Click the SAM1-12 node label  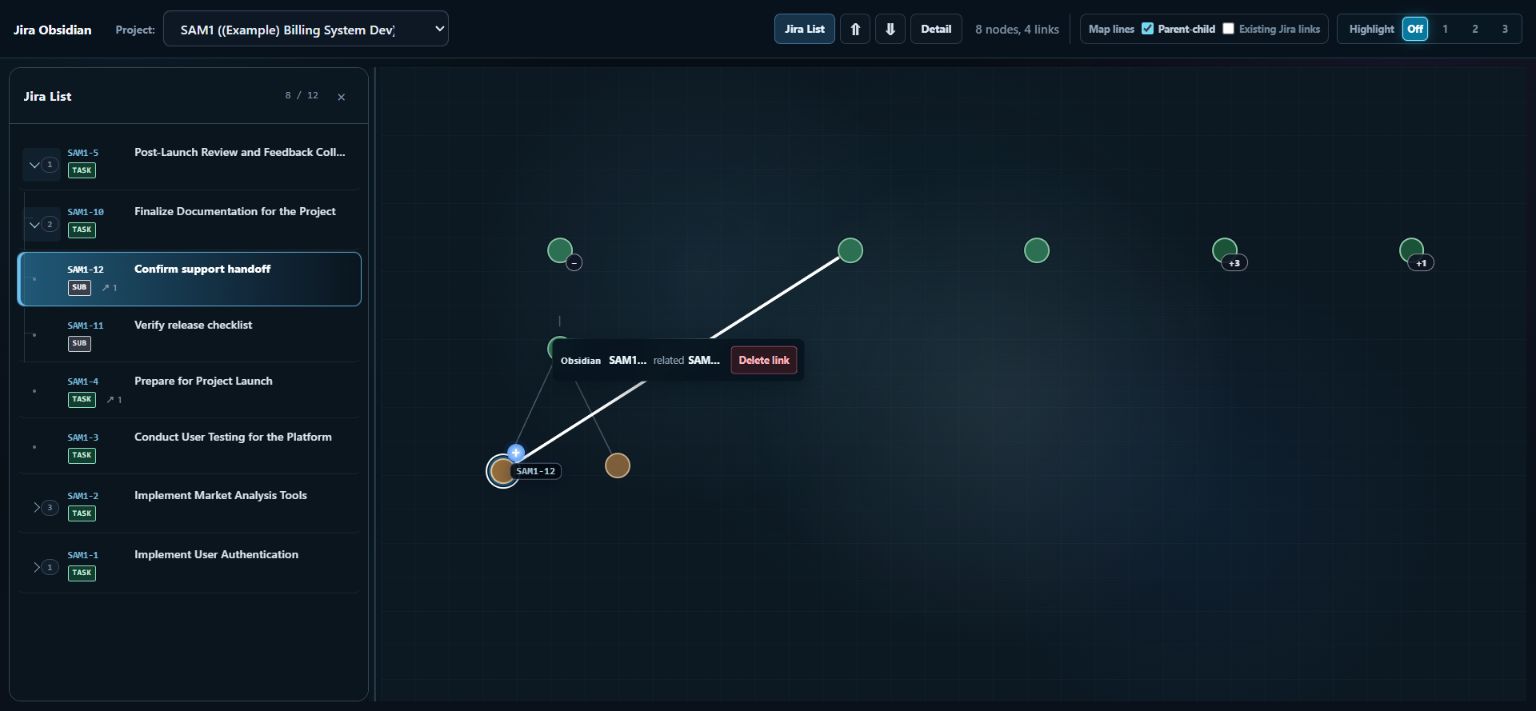tap(535, 471)
